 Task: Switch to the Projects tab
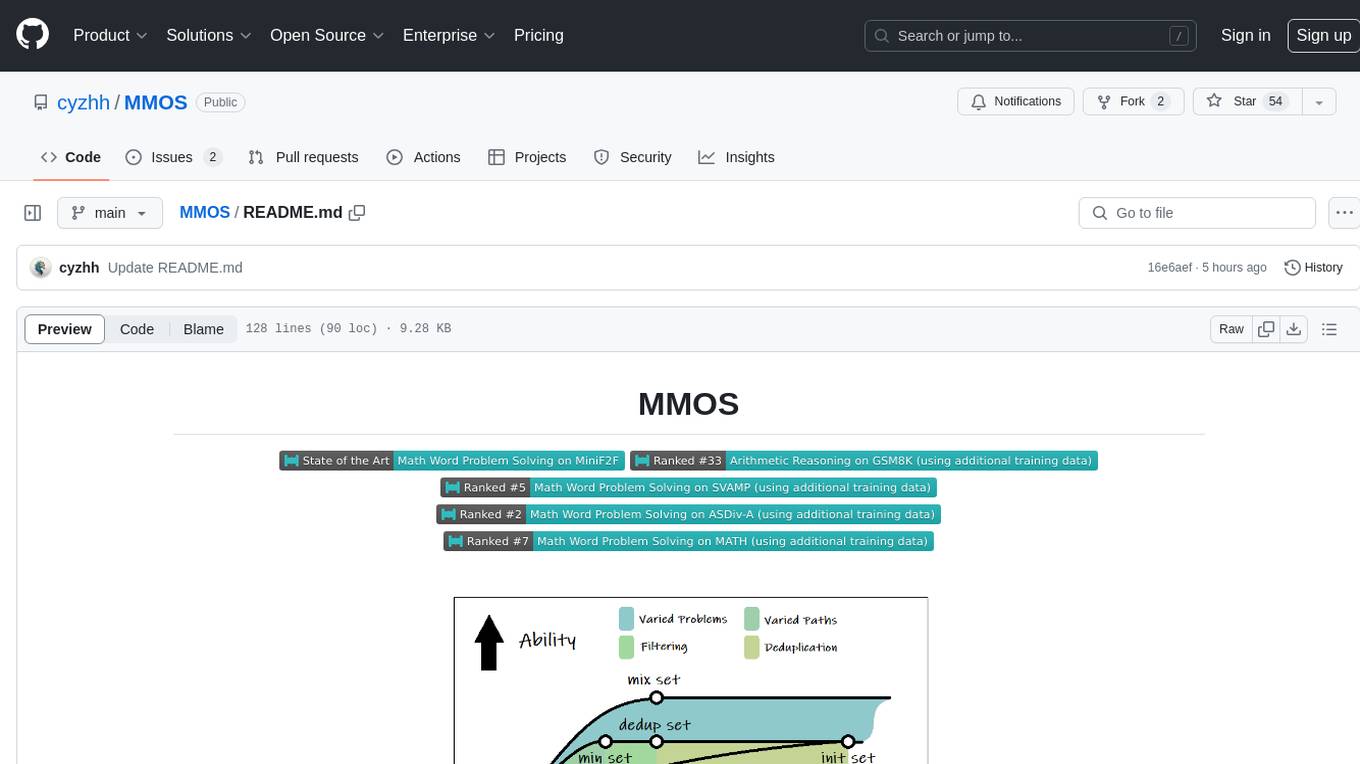(527, 157)
